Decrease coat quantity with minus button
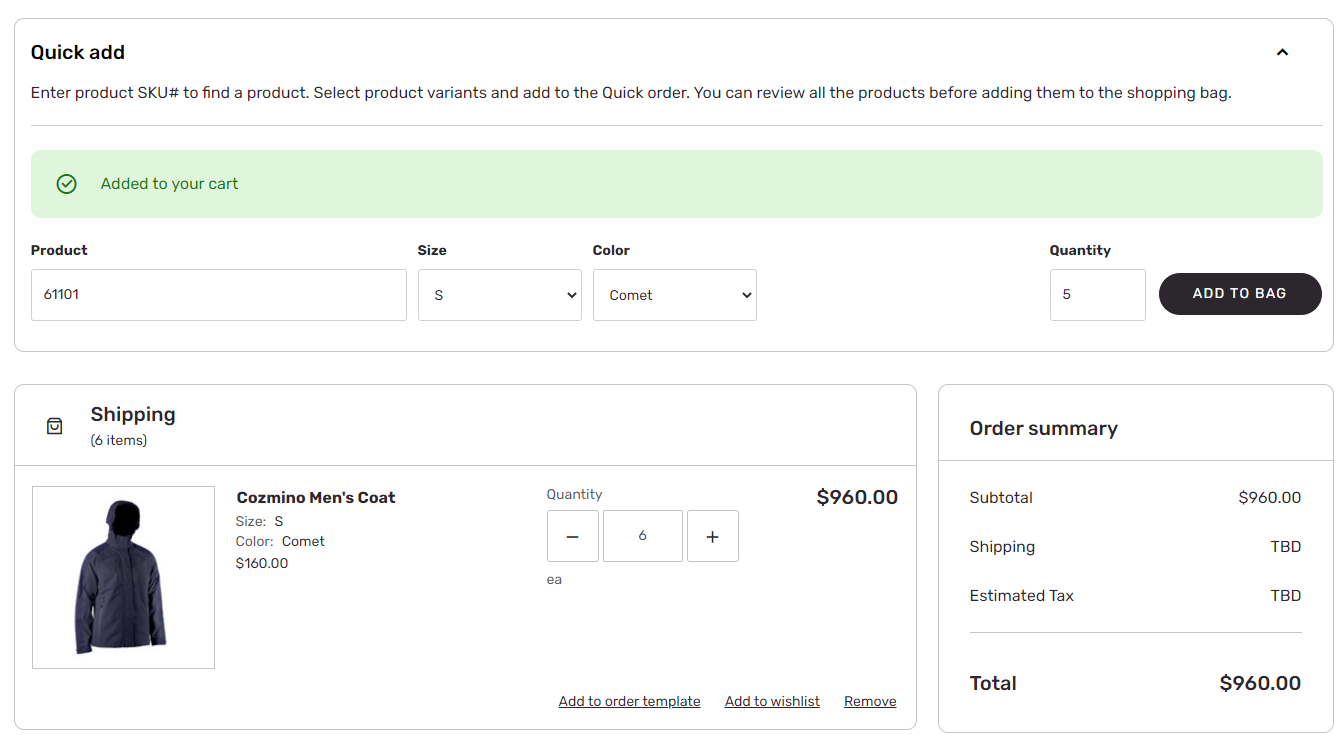 point(573,536)
